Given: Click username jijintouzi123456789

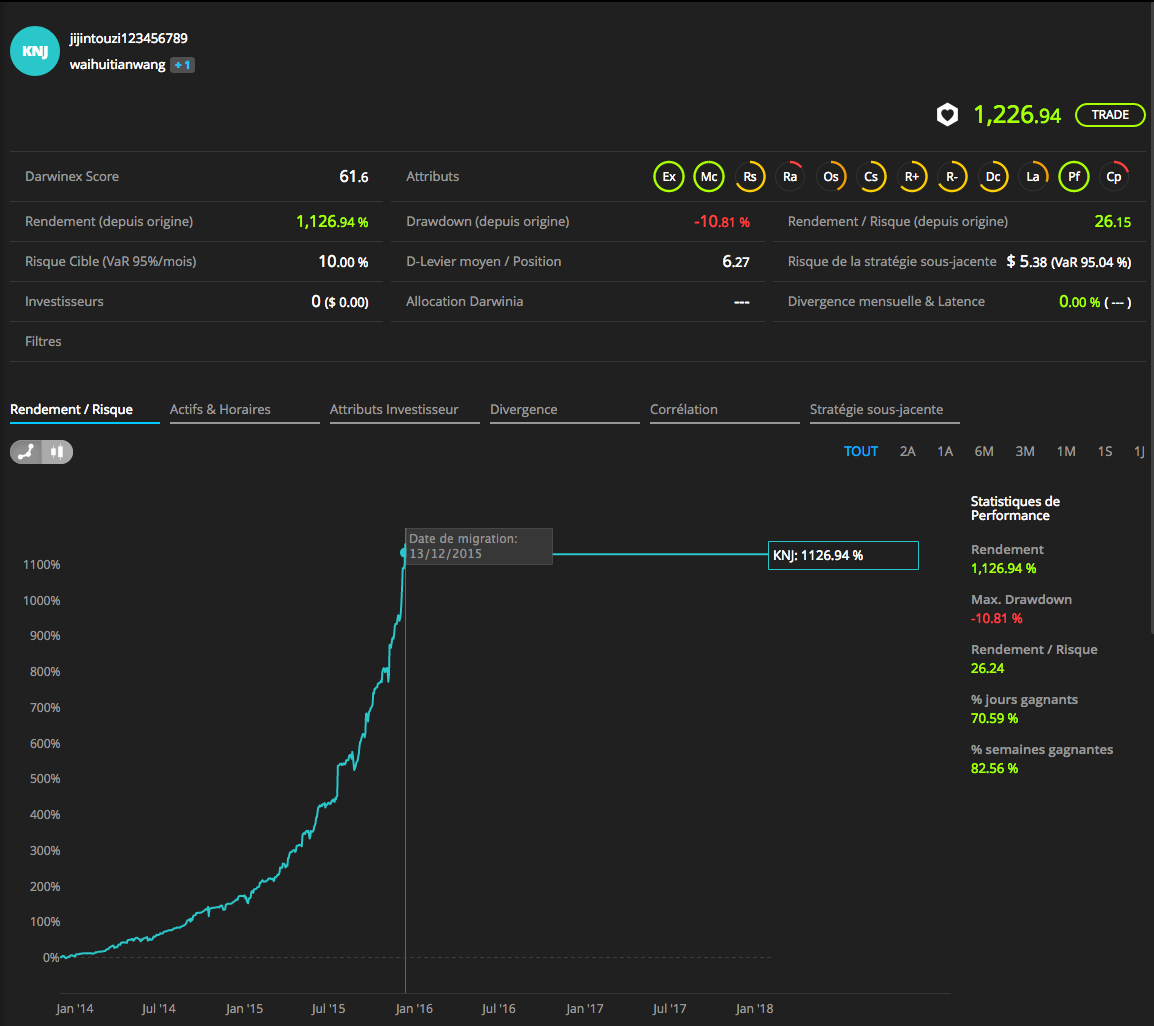Looking at the screenshot, I should [129, 38].
